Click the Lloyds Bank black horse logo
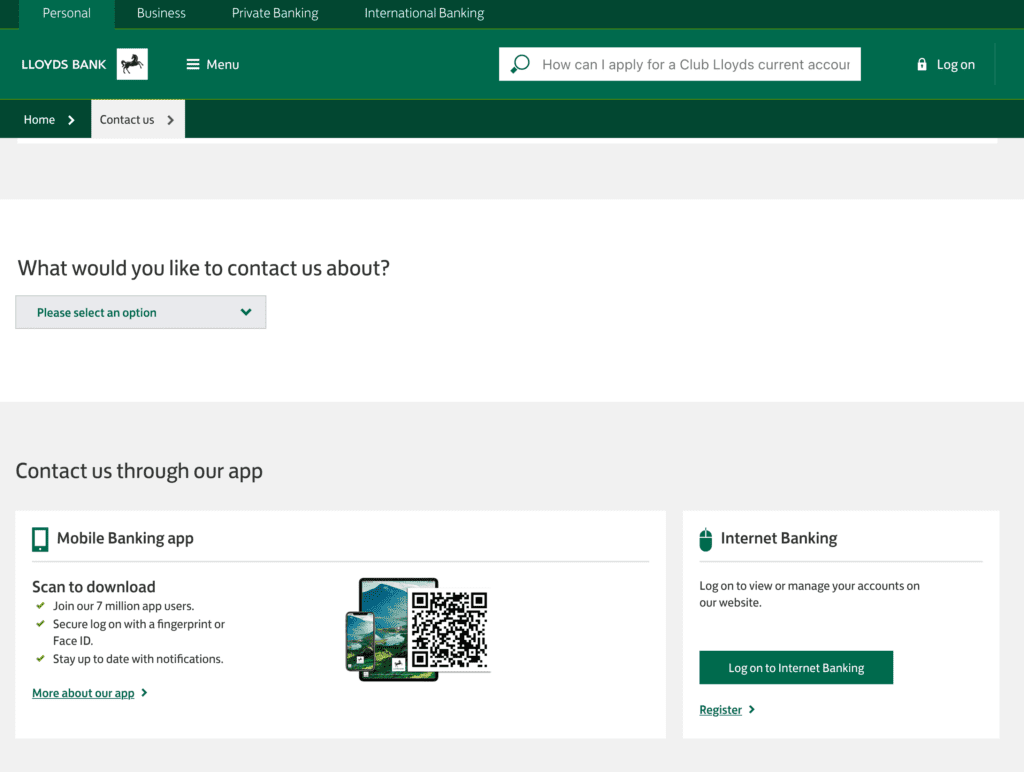This screenshot has height=772, width=1024. [x=132, y=64]
